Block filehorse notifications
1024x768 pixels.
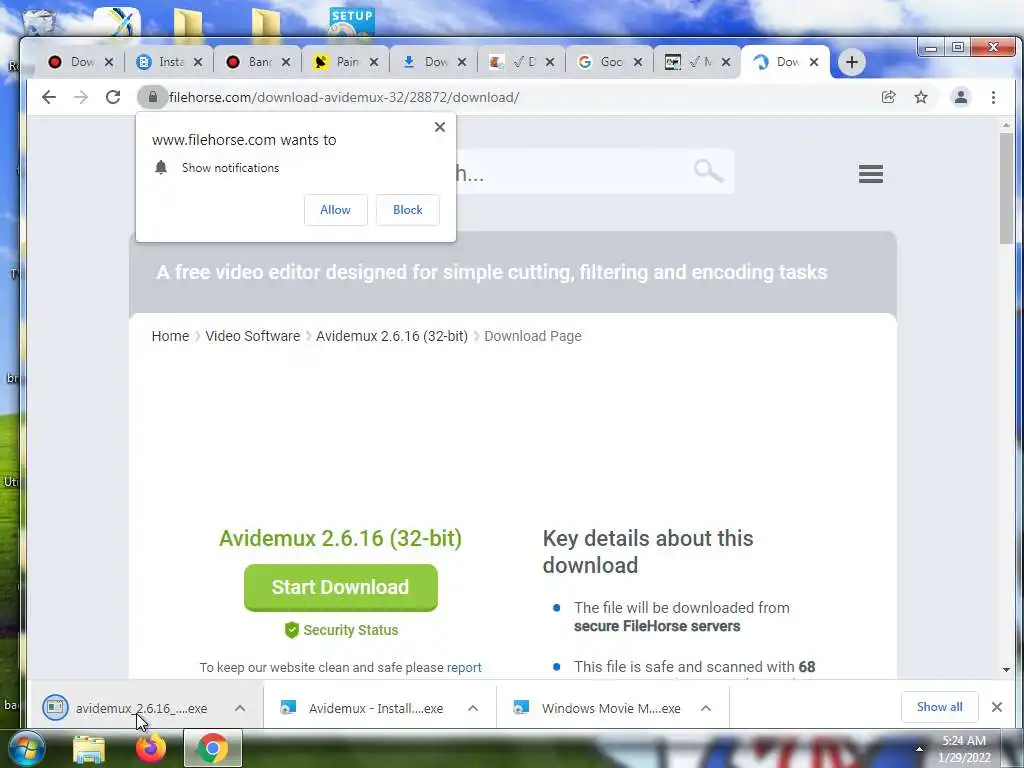coord(408,210)
